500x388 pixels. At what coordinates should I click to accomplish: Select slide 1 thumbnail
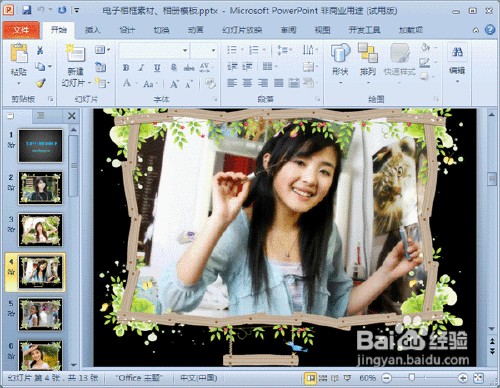tap(41, 146)
